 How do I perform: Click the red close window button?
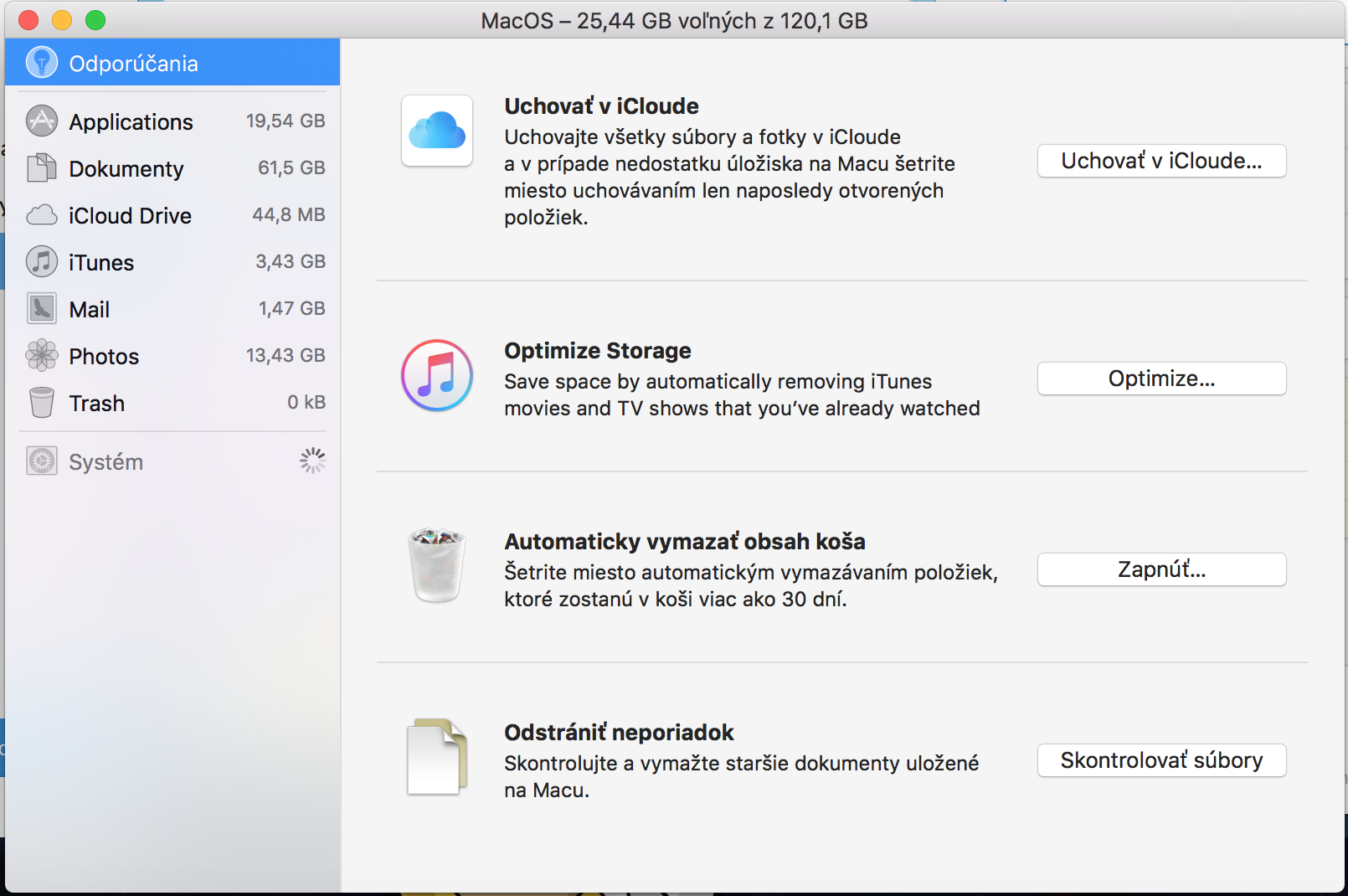pos(29,20)
